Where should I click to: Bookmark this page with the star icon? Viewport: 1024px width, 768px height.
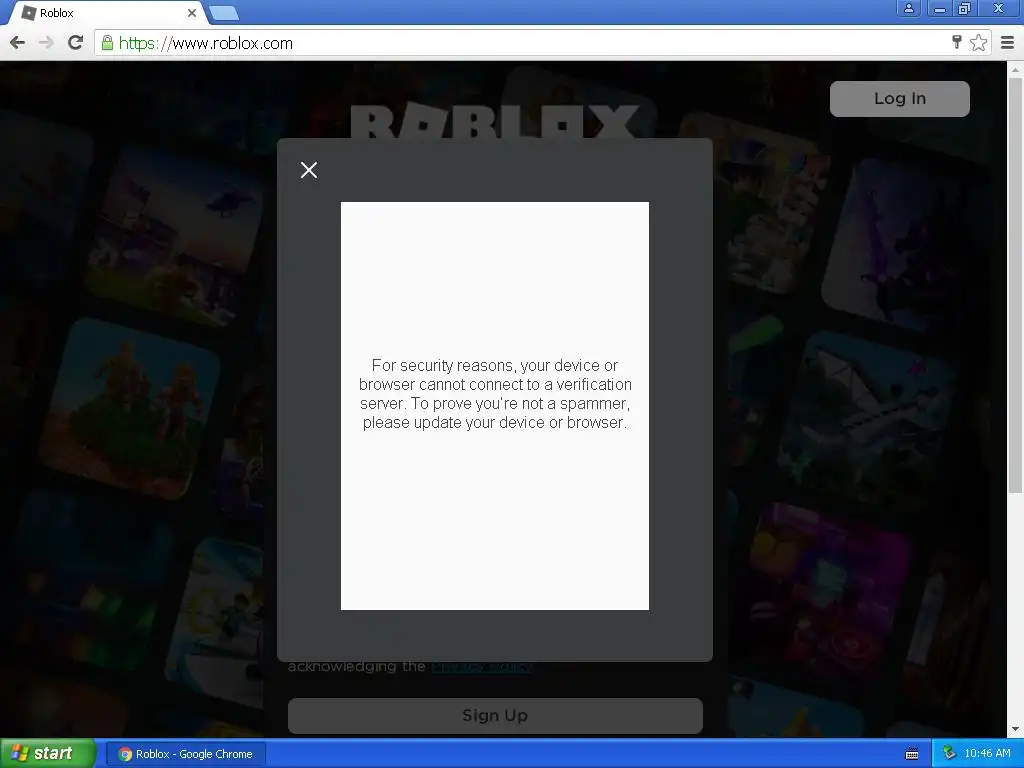(978, 43)
